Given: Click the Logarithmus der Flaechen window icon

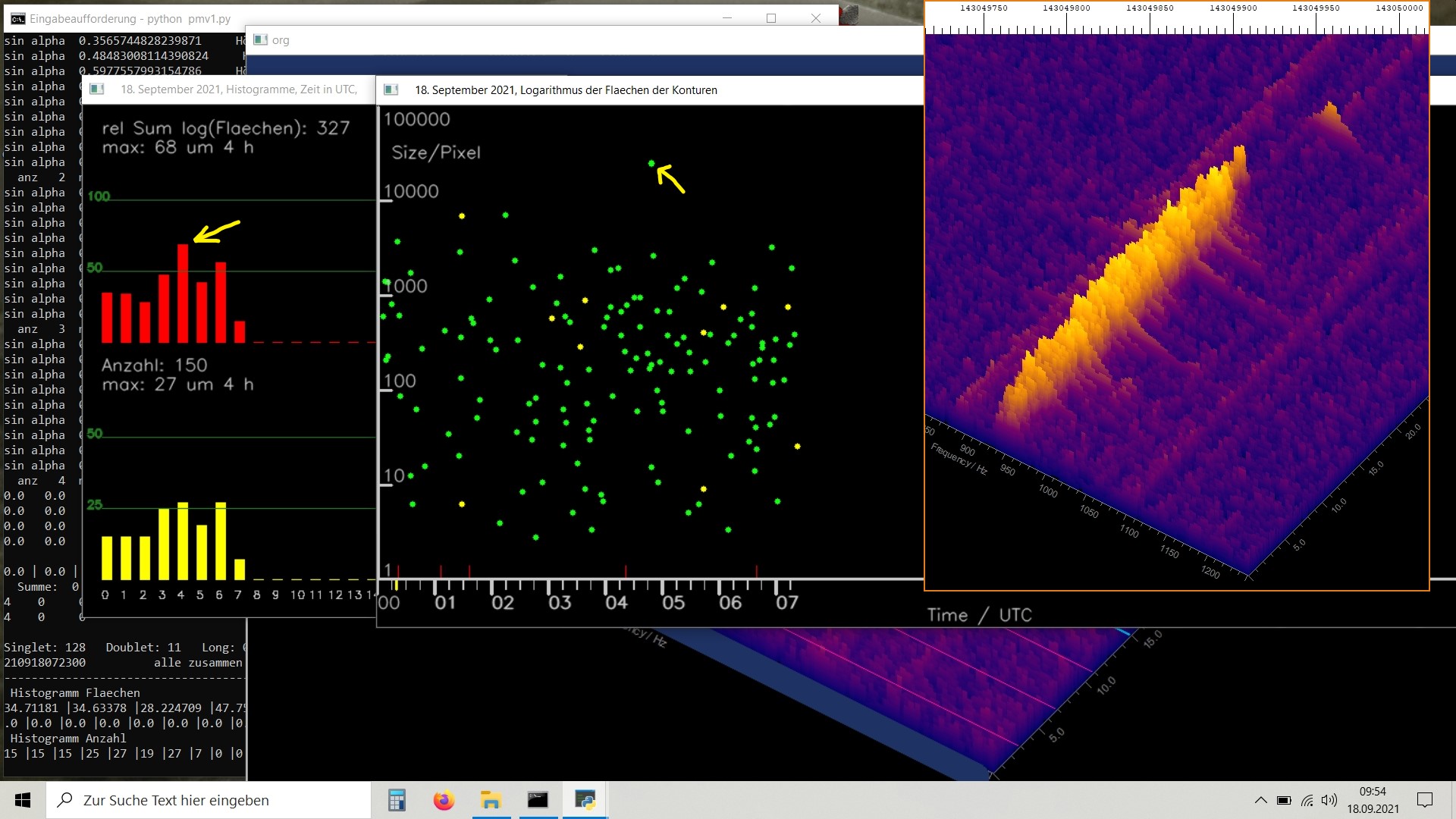Looking at the screenshot, I should 391,89.
